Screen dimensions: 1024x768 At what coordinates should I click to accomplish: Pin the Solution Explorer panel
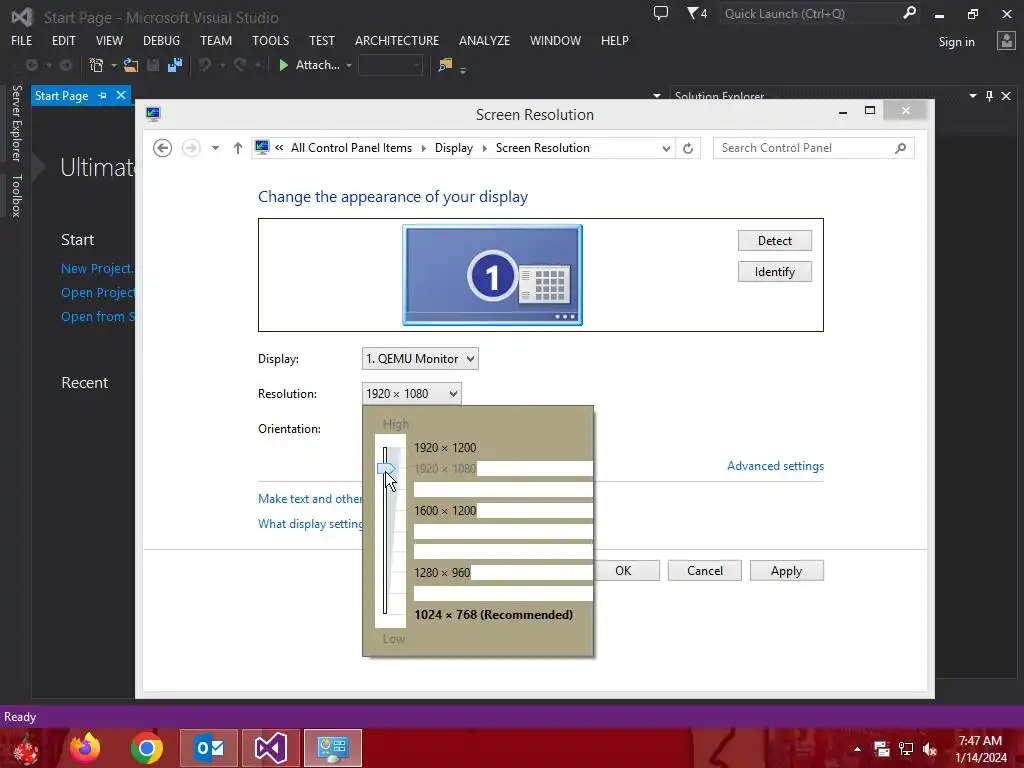coord(989,96)
